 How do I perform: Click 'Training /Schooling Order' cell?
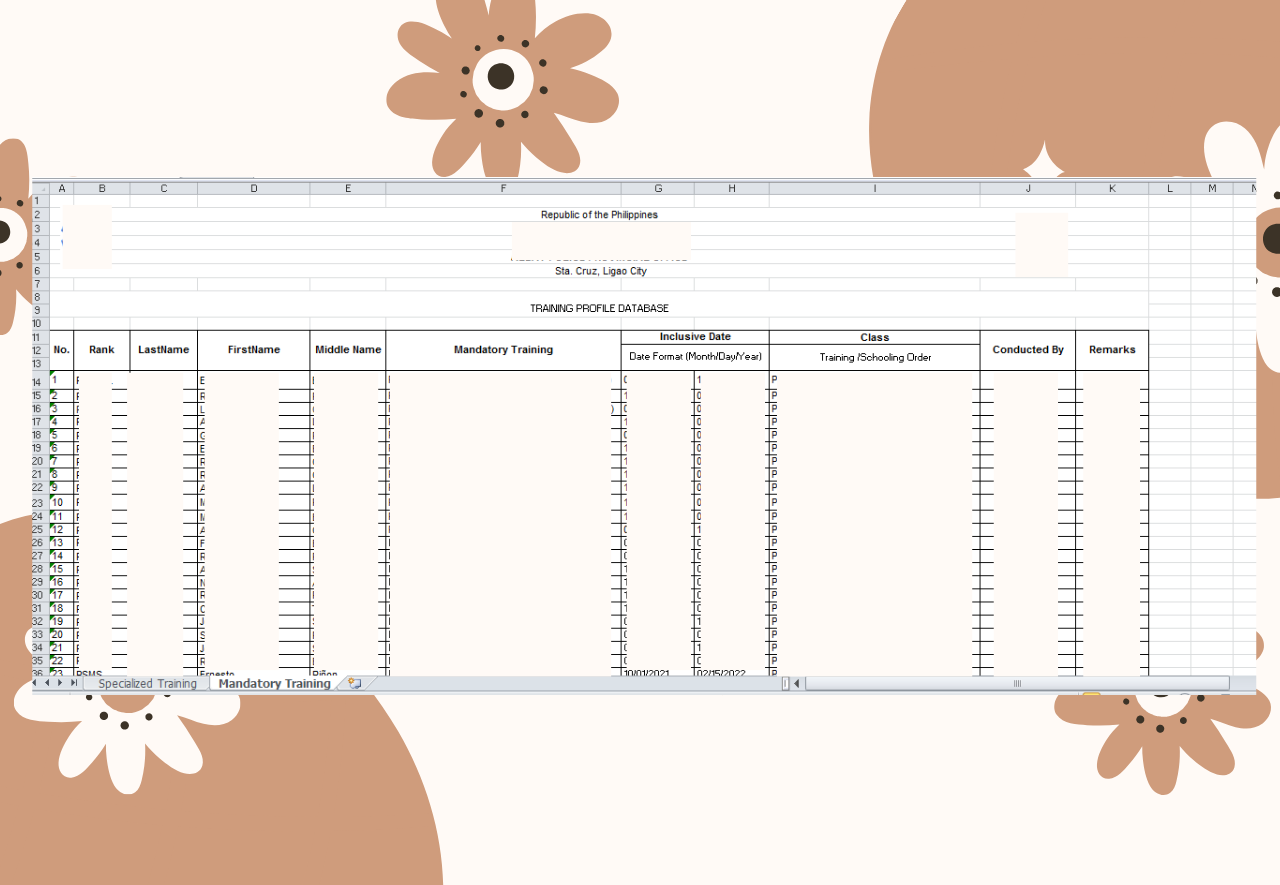coord(875,357)
